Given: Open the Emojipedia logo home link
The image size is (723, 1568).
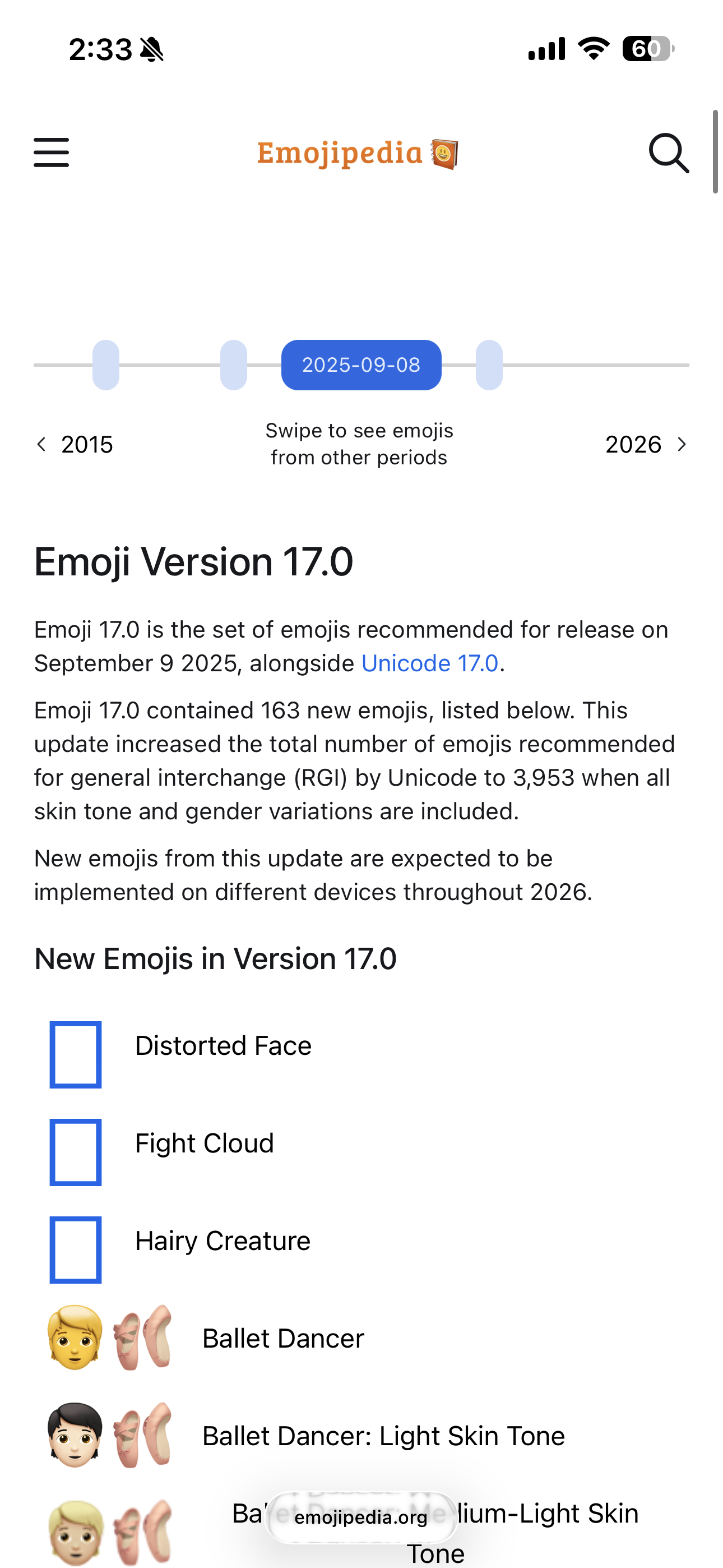Looking at the screenshot, I should tap(358, 154).
